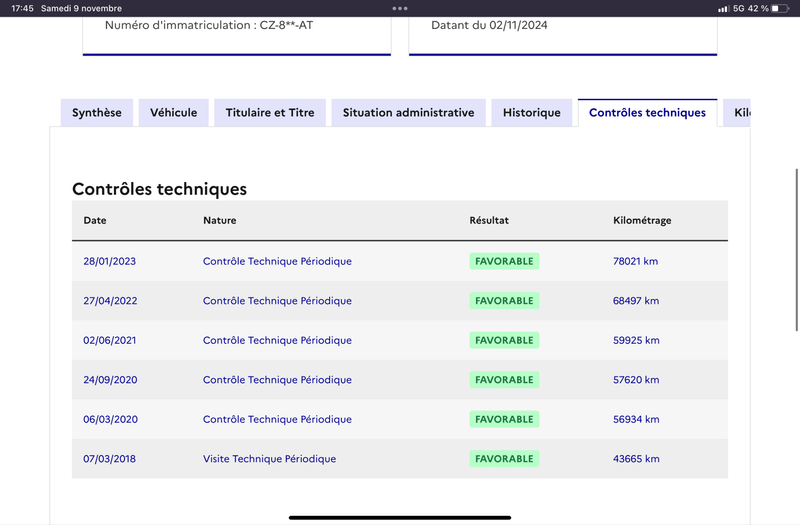Screen dimensions: 800x525
Task: Click the Kilométrage column header
Action: (642, 220)
